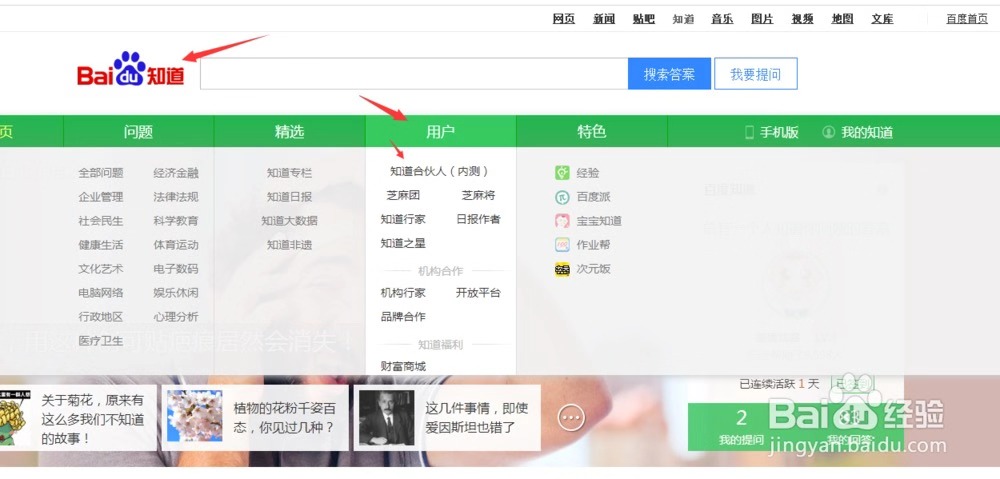Viewport: 1000px width, 479px height.
Task: Open the 知道非遗 link
Action: pyautogui.click(x=290, y=245)
